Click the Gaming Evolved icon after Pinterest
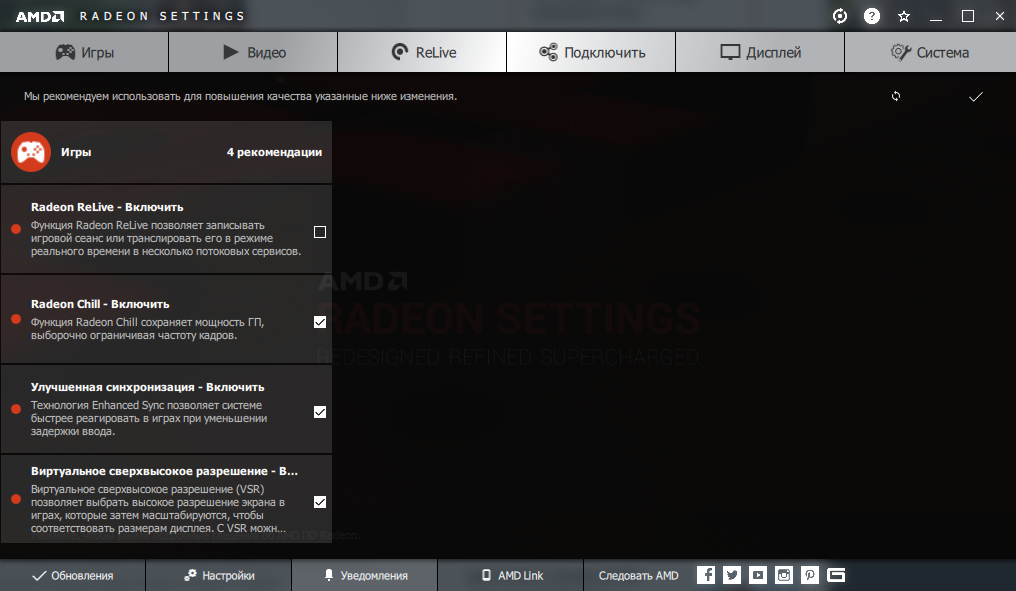Image resolution: width=1016 pixels, height=591 pixels. pos(836,575)
